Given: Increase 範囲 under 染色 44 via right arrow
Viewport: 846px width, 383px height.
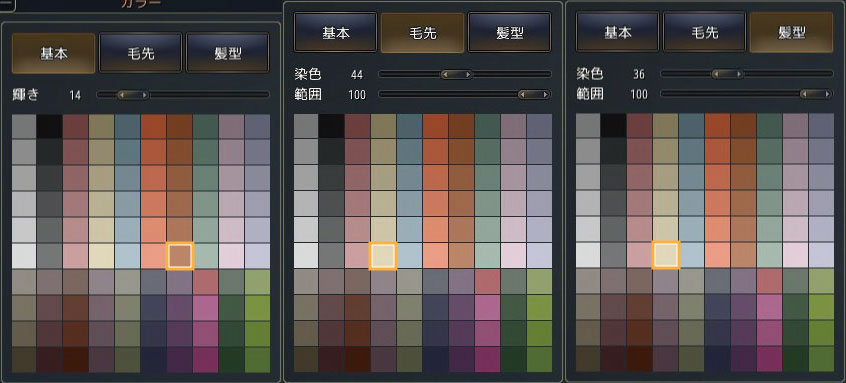Looking at the screenshot, I should pos(545,94).
